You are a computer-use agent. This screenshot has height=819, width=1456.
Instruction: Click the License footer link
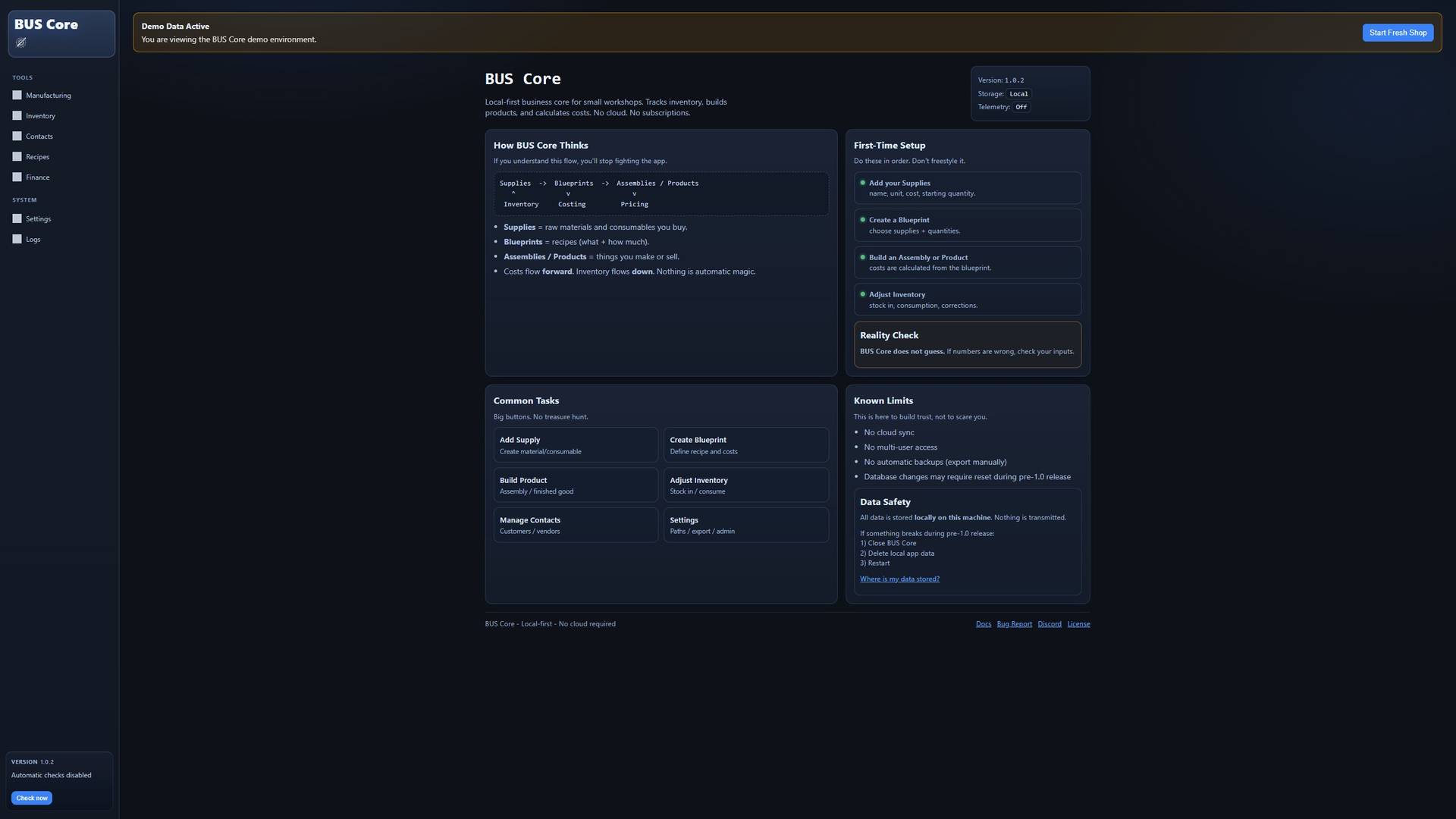(x=1078, y=624)
